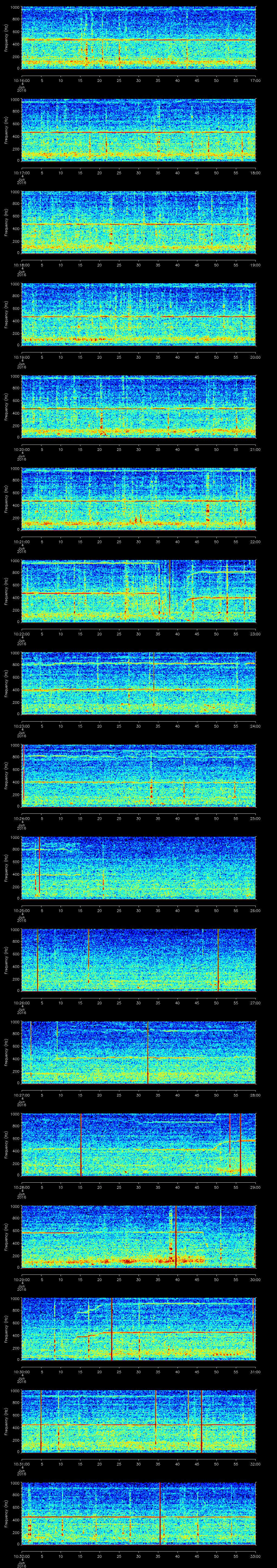Viewport: 277px width, 1568px height.
Task: Click the 10:28:00 start time label
Action: click(21, 1187)
